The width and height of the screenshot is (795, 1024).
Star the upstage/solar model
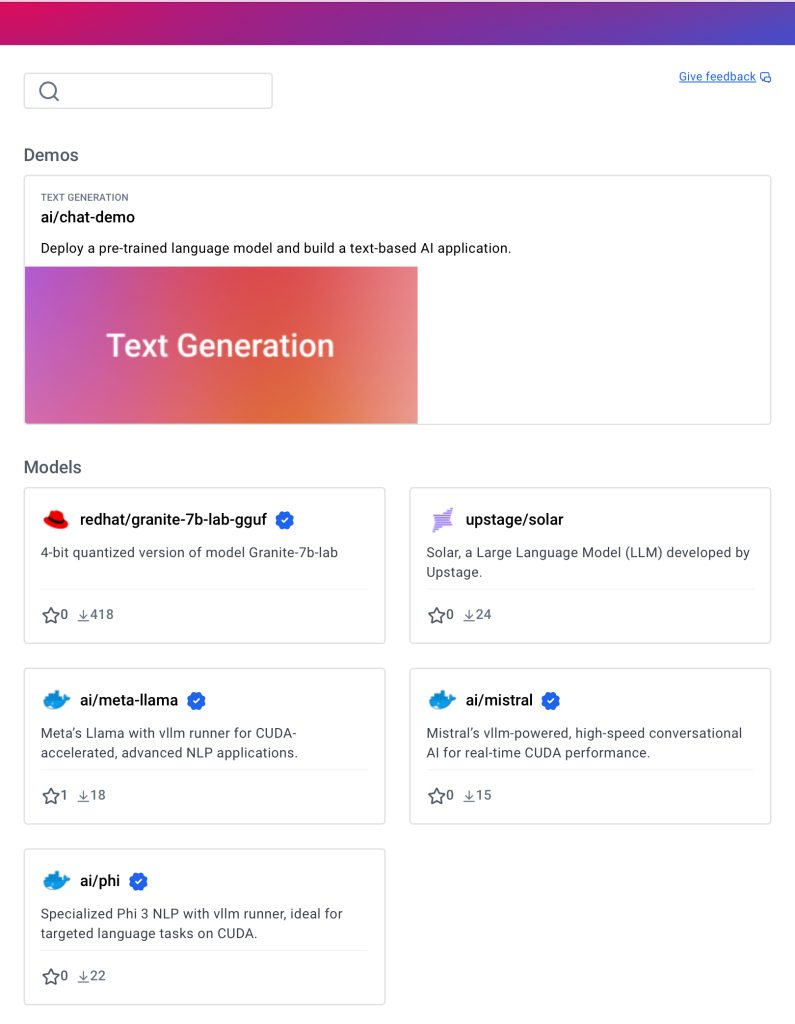(x=436, y=615)
